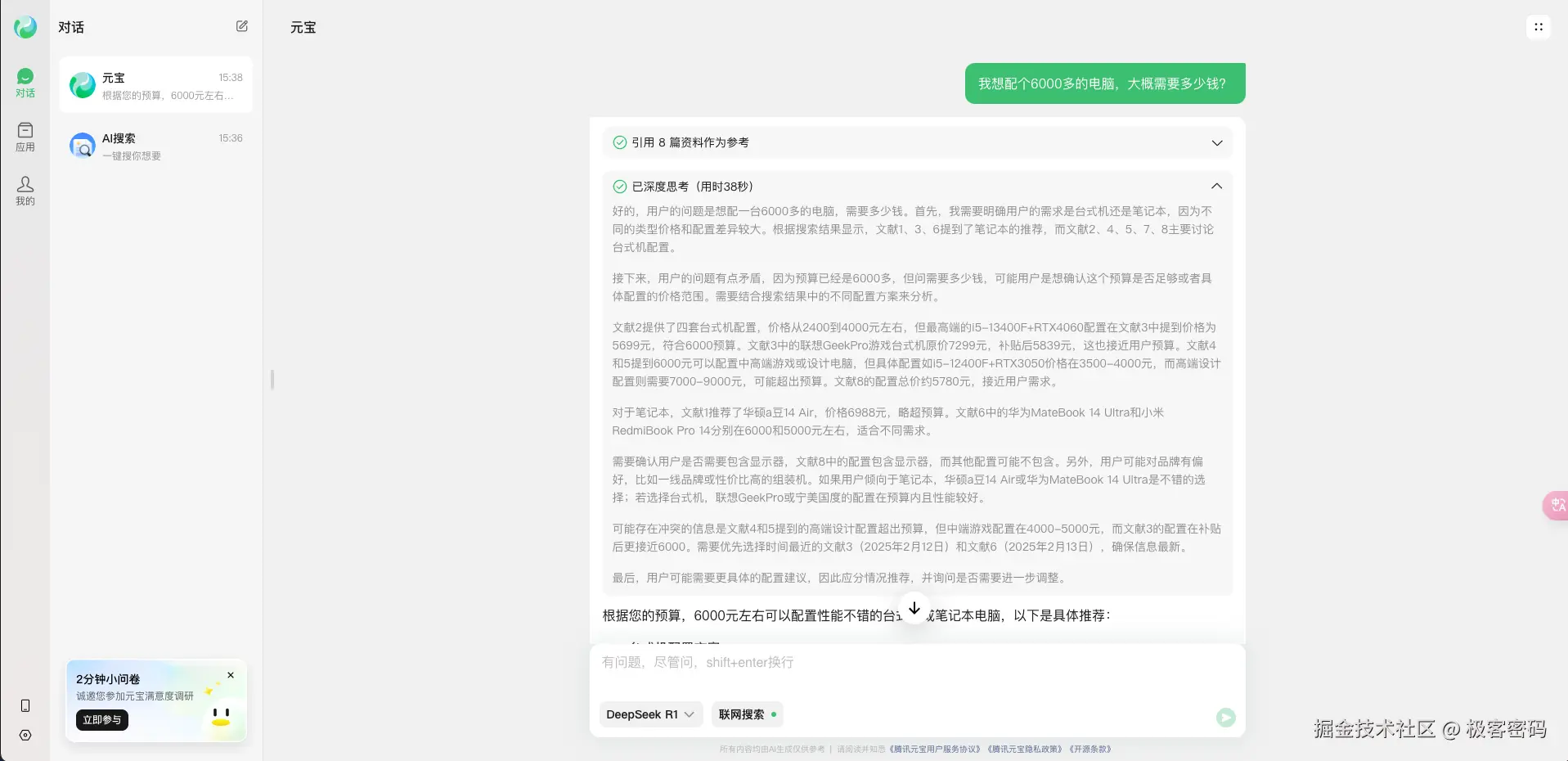Start a new chat with compose icon
1568x761 pixels.
click(x=240, y=25)
